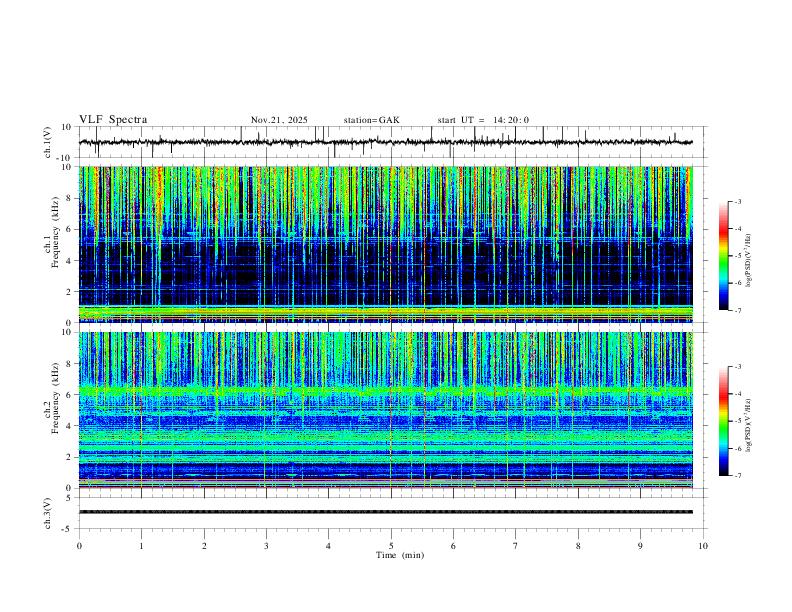Click the "station=GAK" header label
792x612 pixels.
(x=372, y=120)
